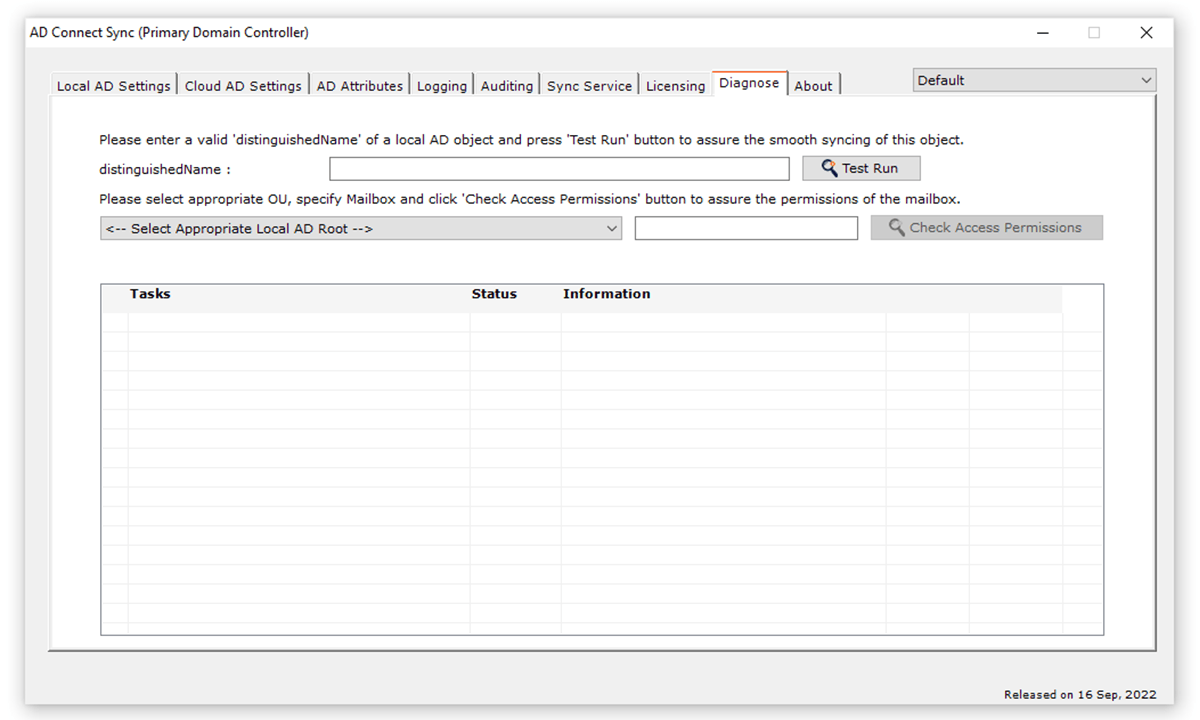1200x720 pixels.
Task: Expand the Default profile dropdown
Action: [1034, 80]
